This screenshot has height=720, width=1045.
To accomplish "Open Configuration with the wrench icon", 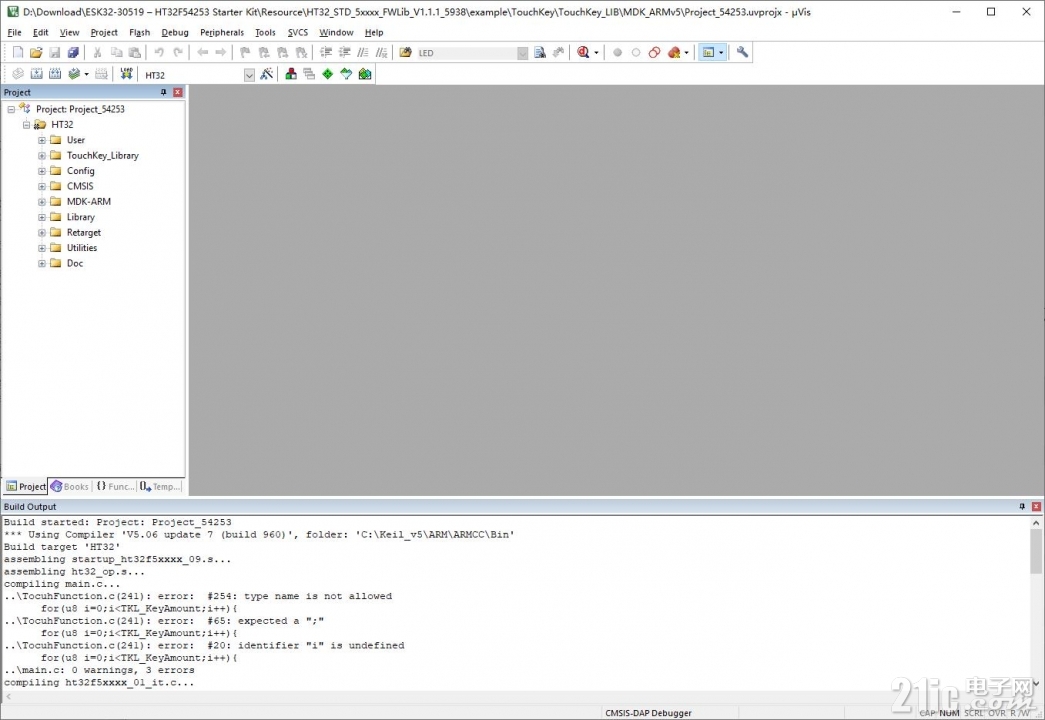I will 742,53.
